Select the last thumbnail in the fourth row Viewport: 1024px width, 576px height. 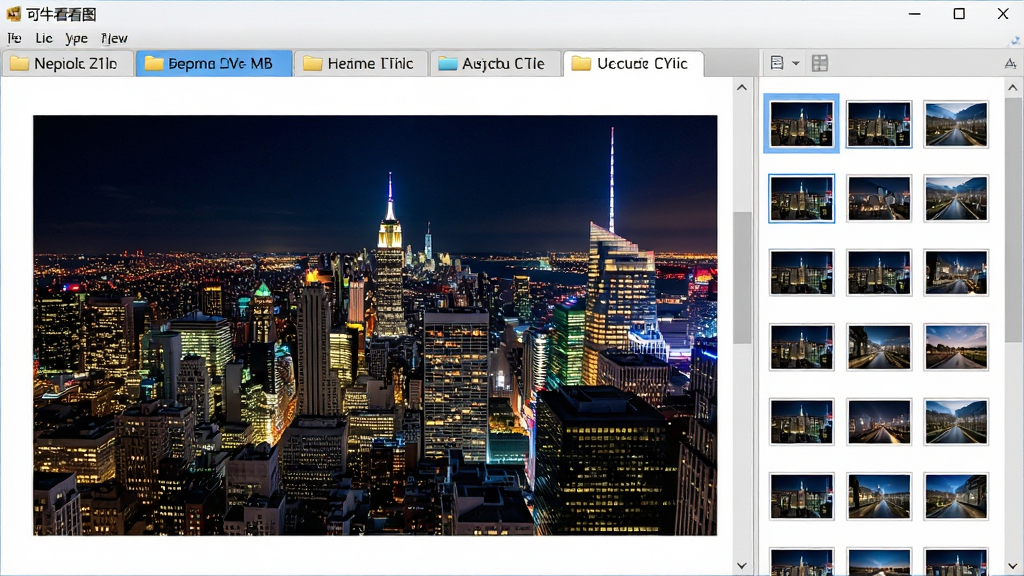[x=956, y=347]
